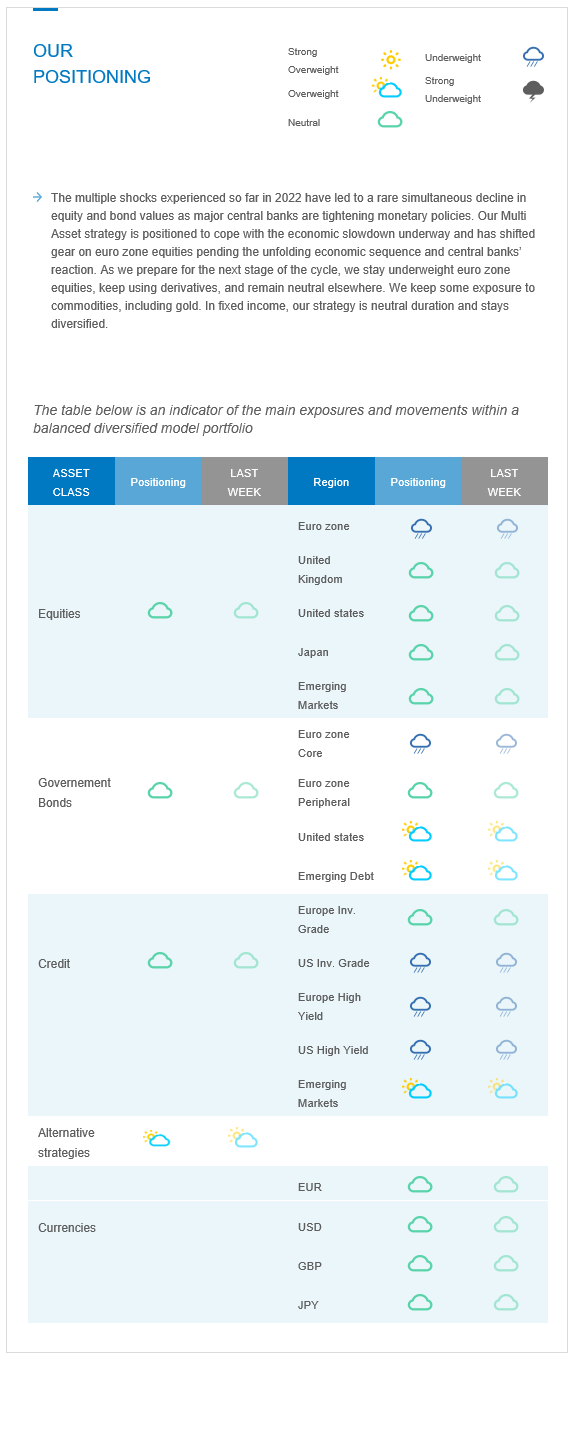This screenshot has height=1450, width=573.
Task: Click the Strong Underweight storm cloud legend icon
Action: (533, 91)
